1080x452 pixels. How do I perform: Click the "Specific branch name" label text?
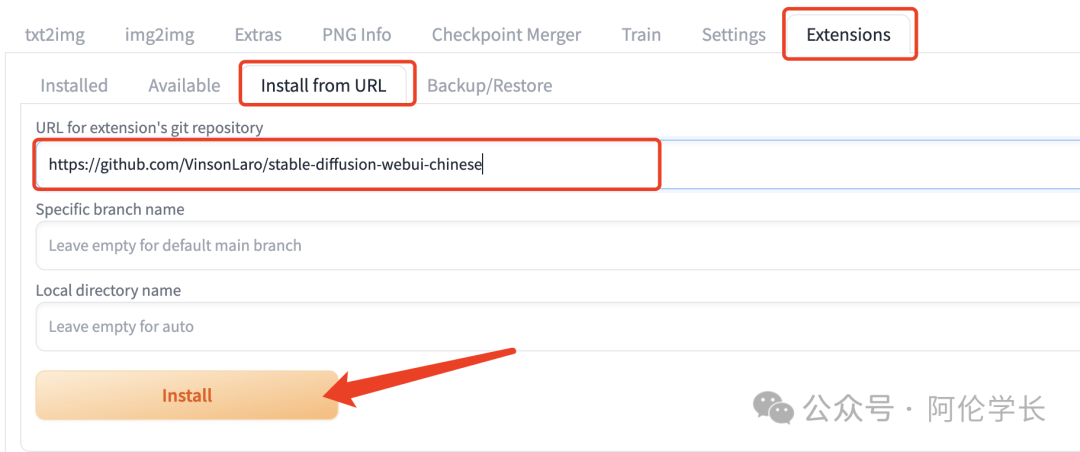110,209
